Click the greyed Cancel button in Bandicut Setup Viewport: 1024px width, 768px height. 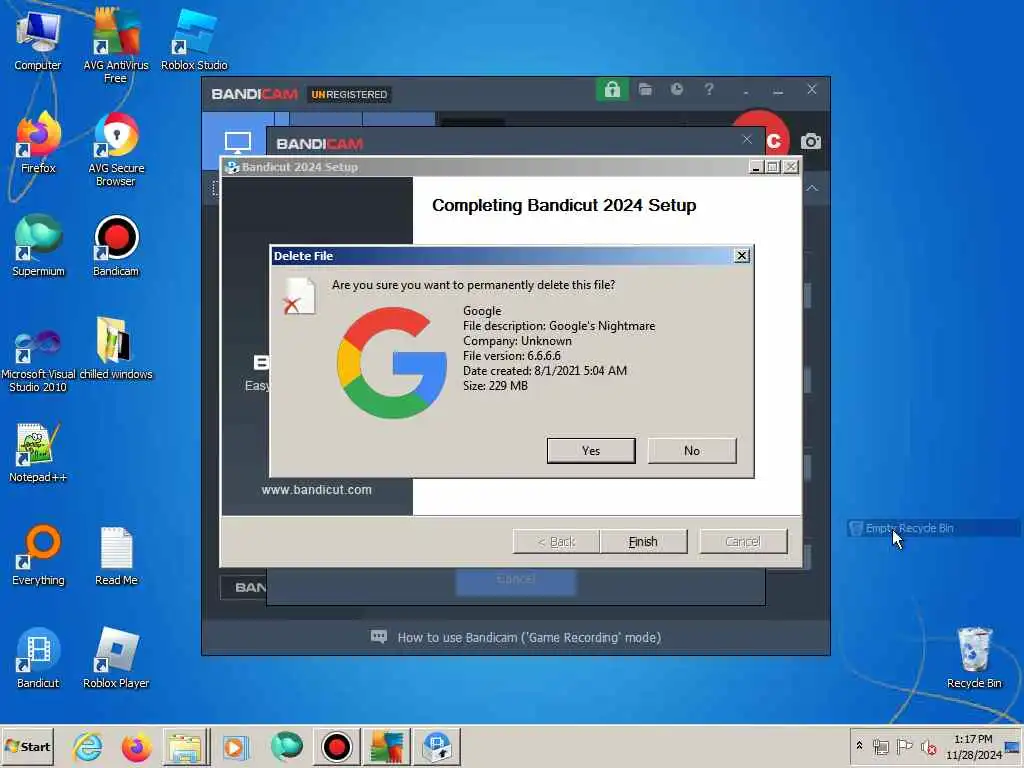point(743,541)
